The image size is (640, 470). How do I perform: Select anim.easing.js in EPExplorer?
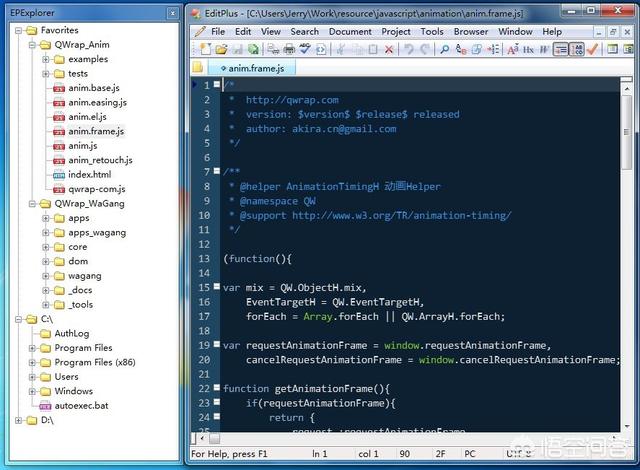98,102
